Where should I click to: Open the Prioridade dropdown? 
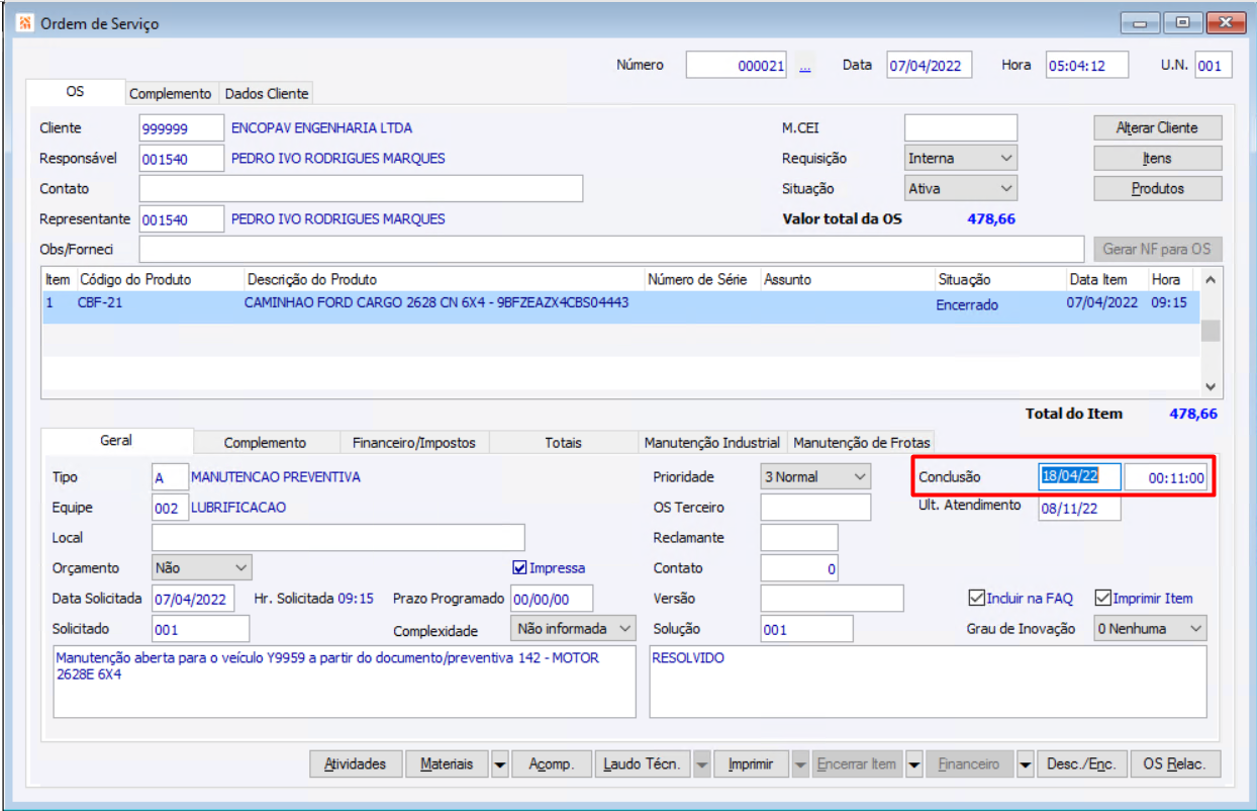pos(815,477)
